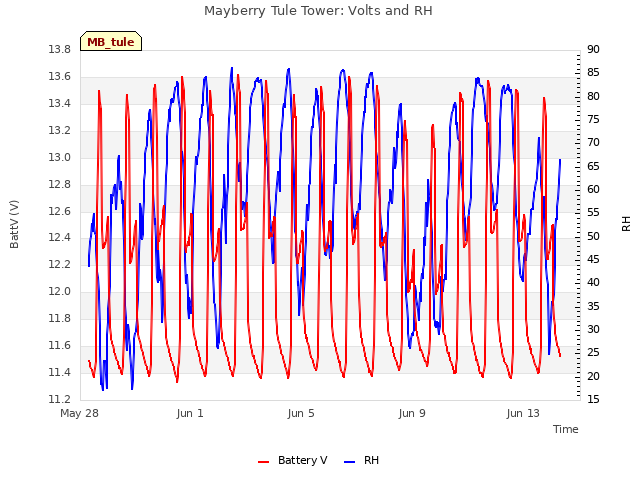This screenshot has width=640, height=480.
Task: Click the 11.2 left axis value
Action: (60, 399)
